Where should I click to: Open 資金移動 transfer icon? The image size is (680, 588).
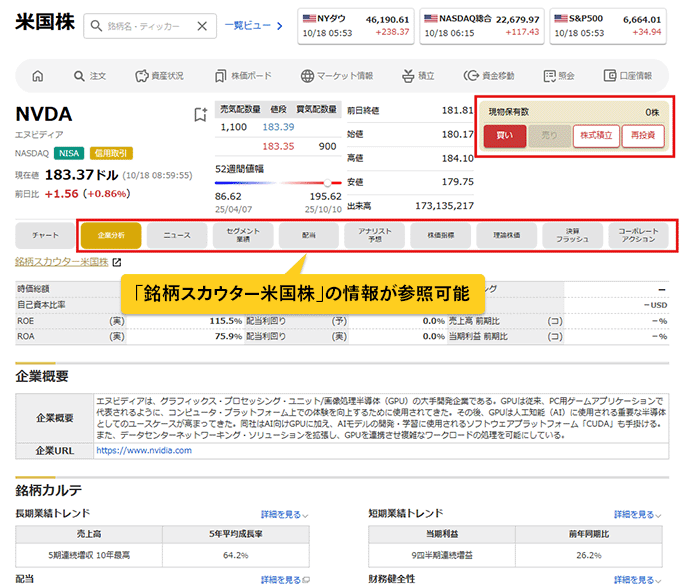pyautogui.click(x=471, y=76)
